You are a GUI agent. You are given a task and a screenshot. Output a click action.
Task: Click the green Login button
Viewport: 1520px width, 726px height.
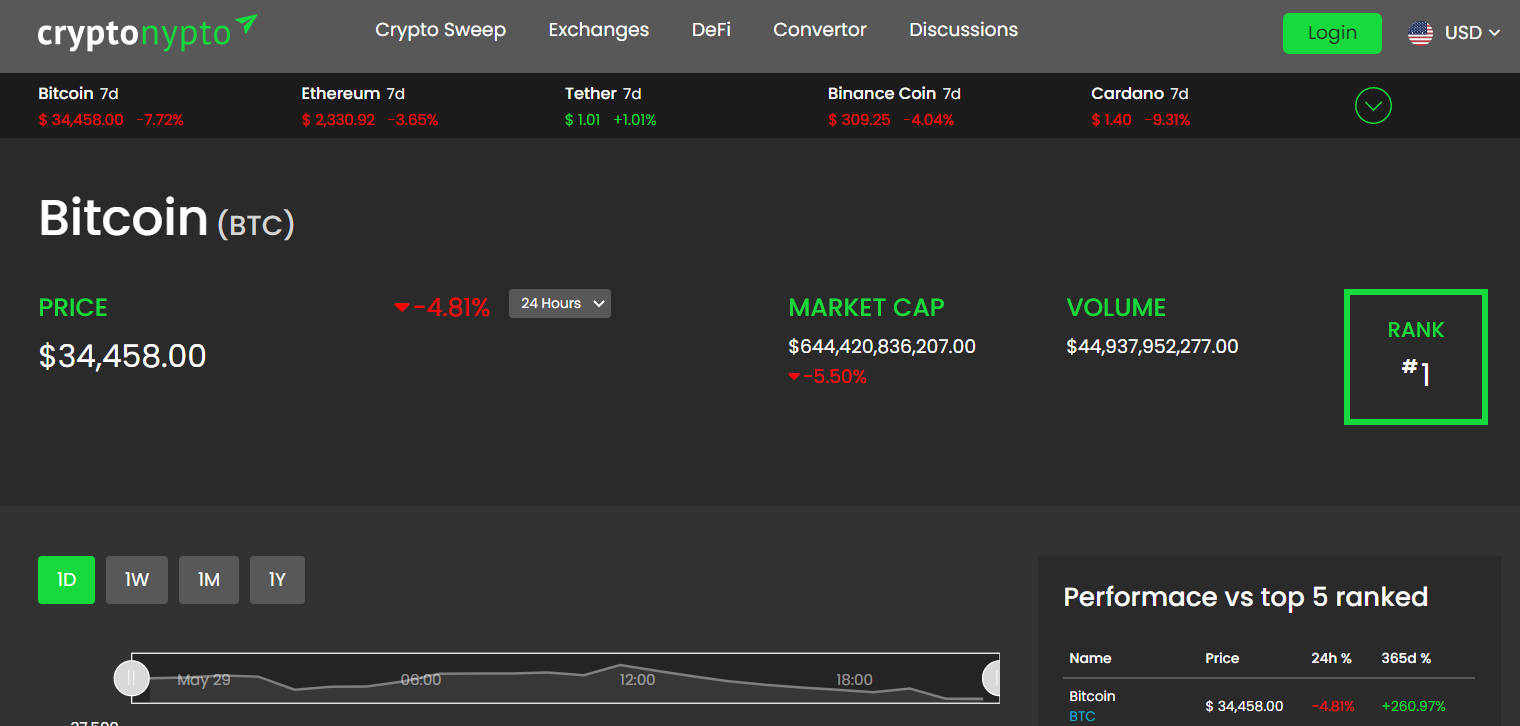(1332, 33)
